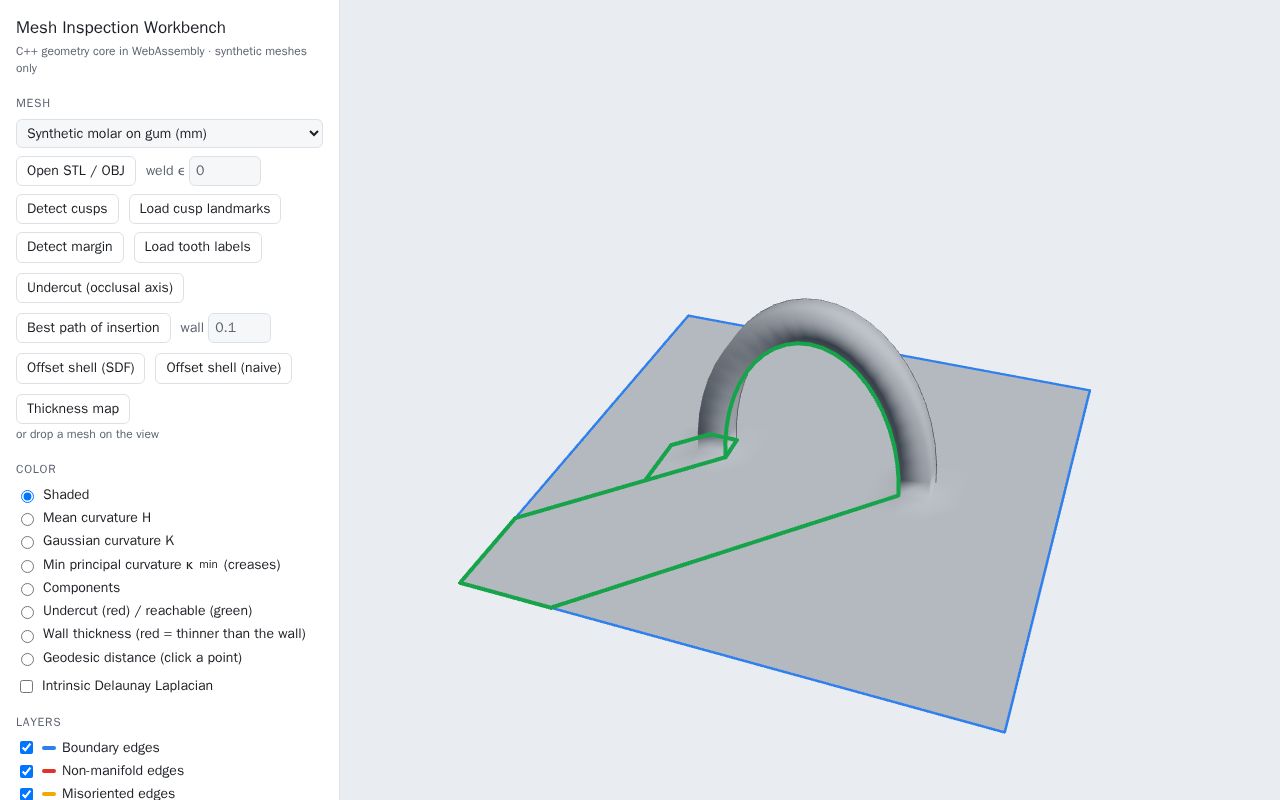Click 'or drop a mesh on the view' text

87,434
